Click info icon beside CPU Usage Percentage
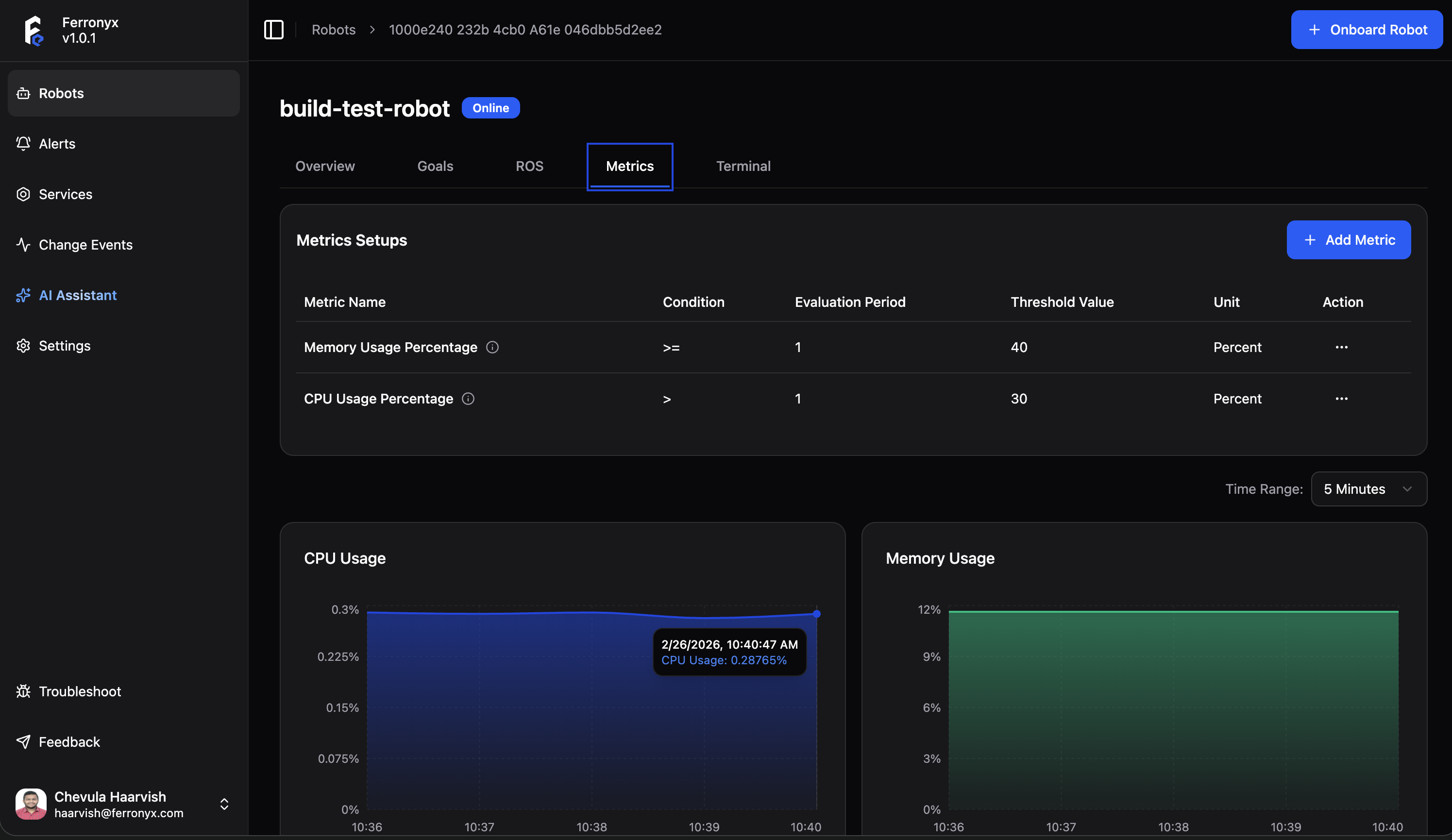The height and width of the screenshot is (840, 1452). point(468,399)
